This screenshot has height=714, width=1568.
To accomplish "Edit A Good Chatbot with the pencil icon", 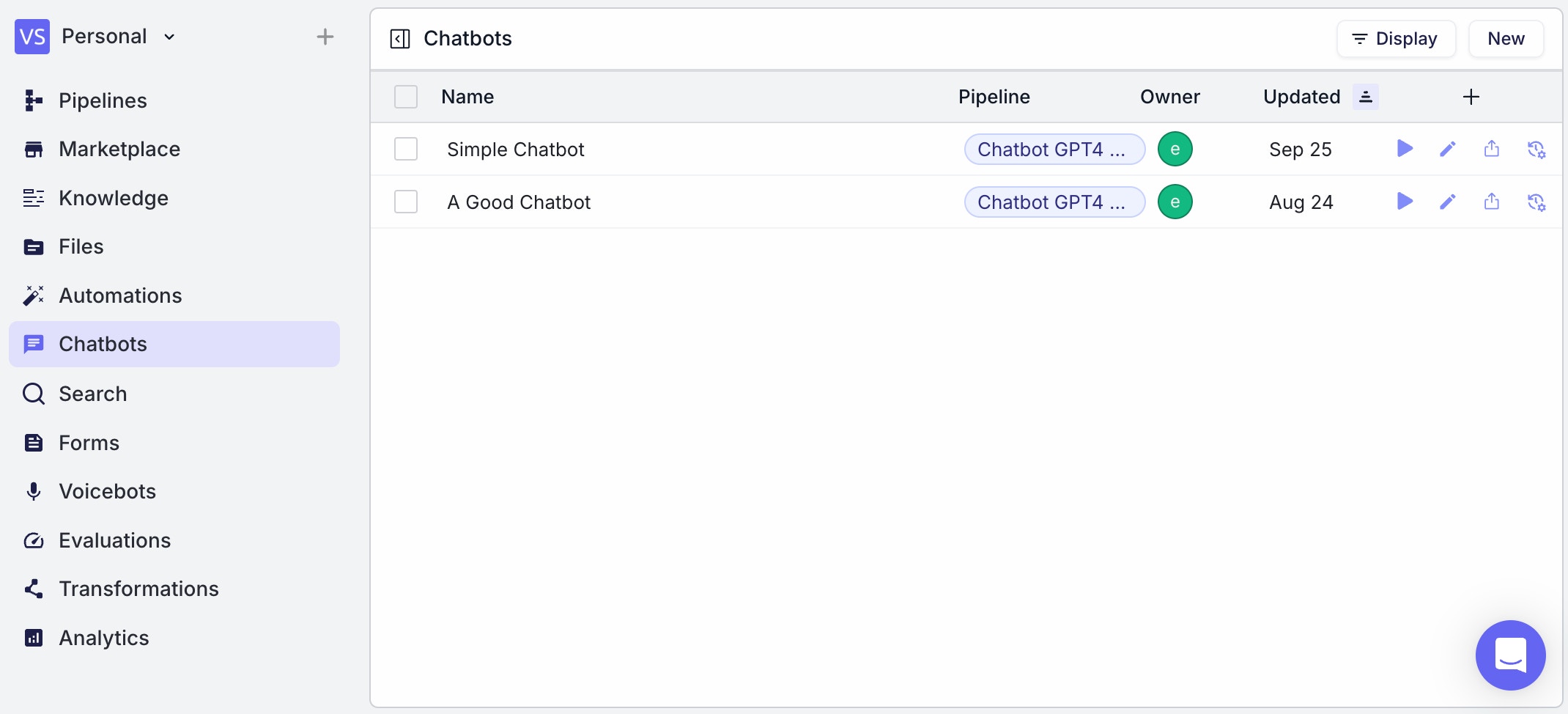I will coord(1448,202).
